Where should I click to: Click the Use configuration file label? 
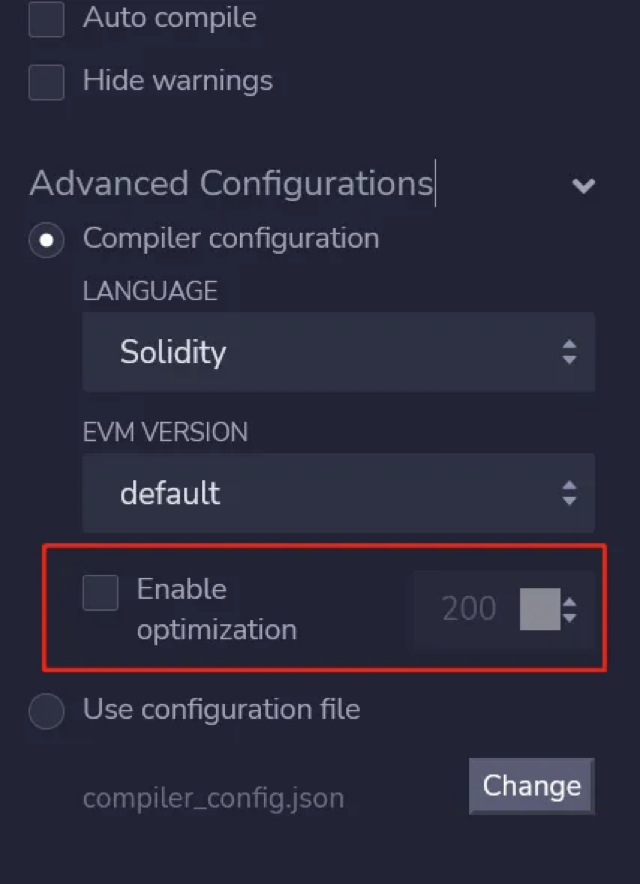221,710
